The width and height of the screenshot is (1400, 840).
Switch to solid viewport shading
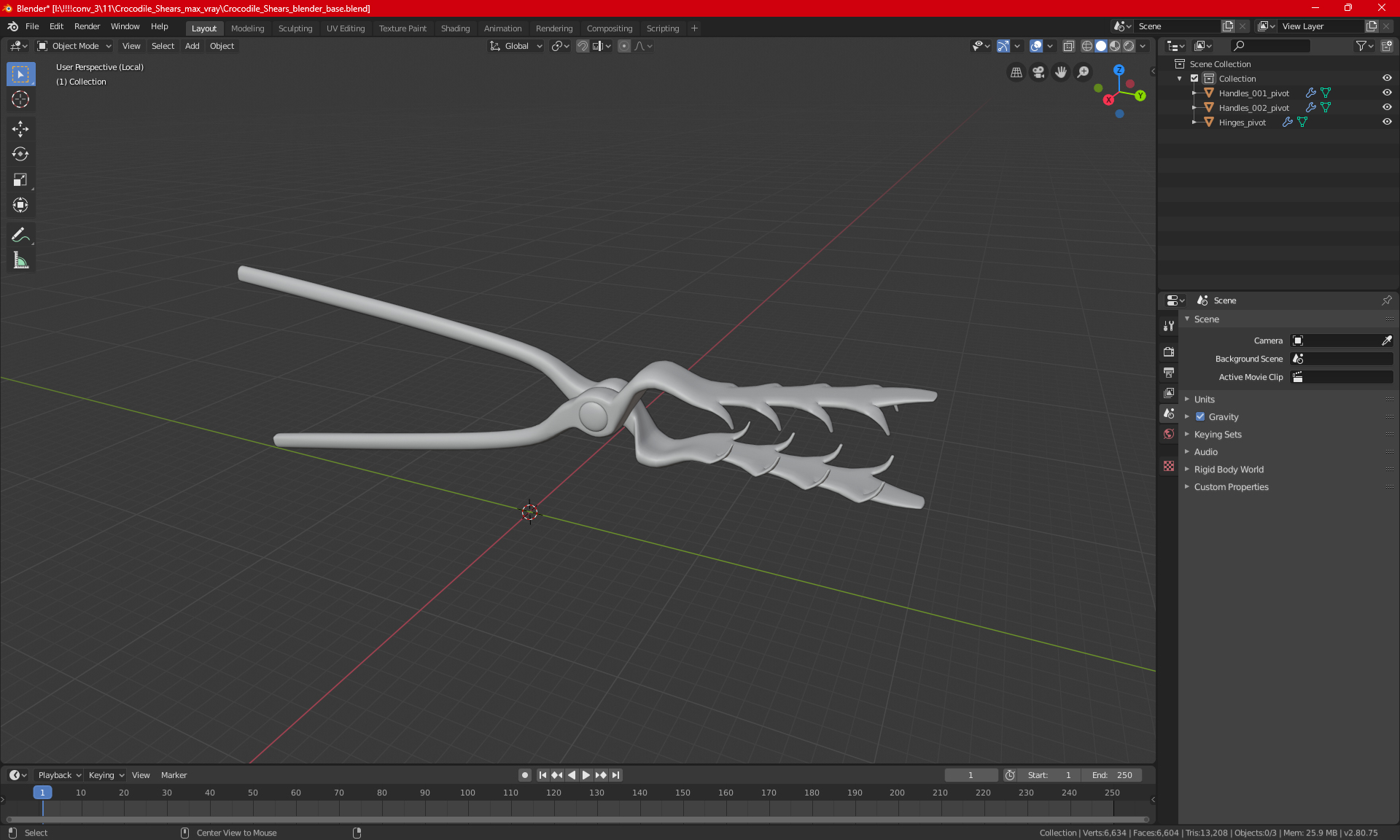(x=1101, y=46)
